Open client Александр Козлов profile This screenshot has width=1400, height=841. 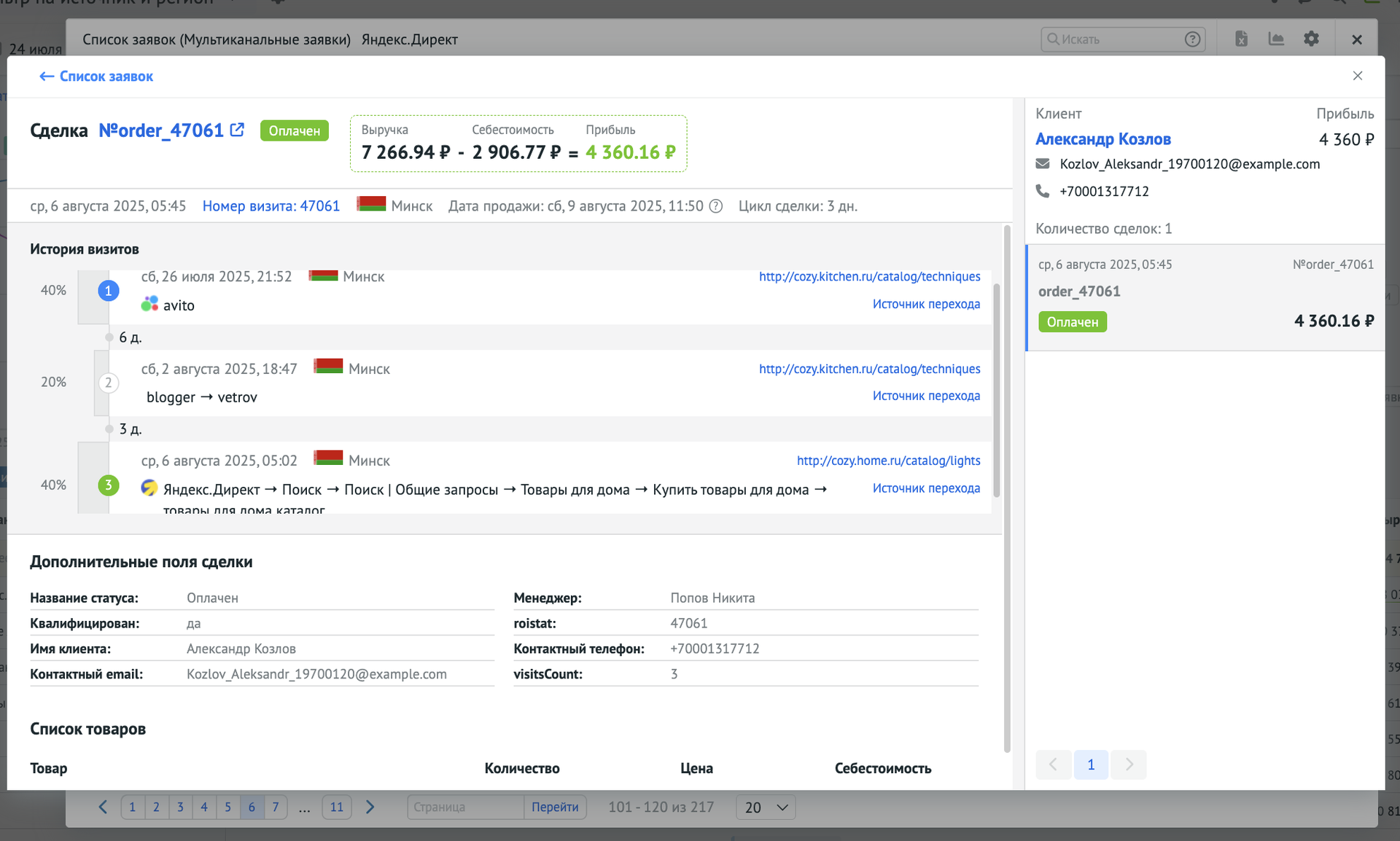pyautogui.click(x=1102, y=139)
